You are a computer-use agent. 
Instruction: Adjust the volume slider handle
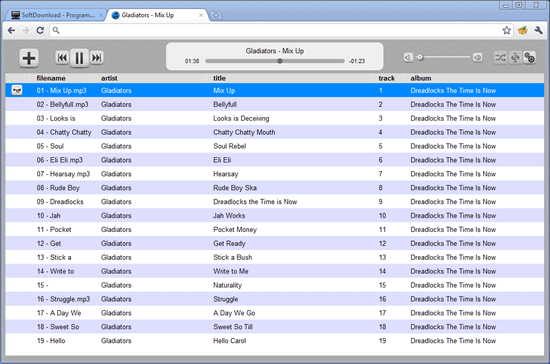pos(420,57)
